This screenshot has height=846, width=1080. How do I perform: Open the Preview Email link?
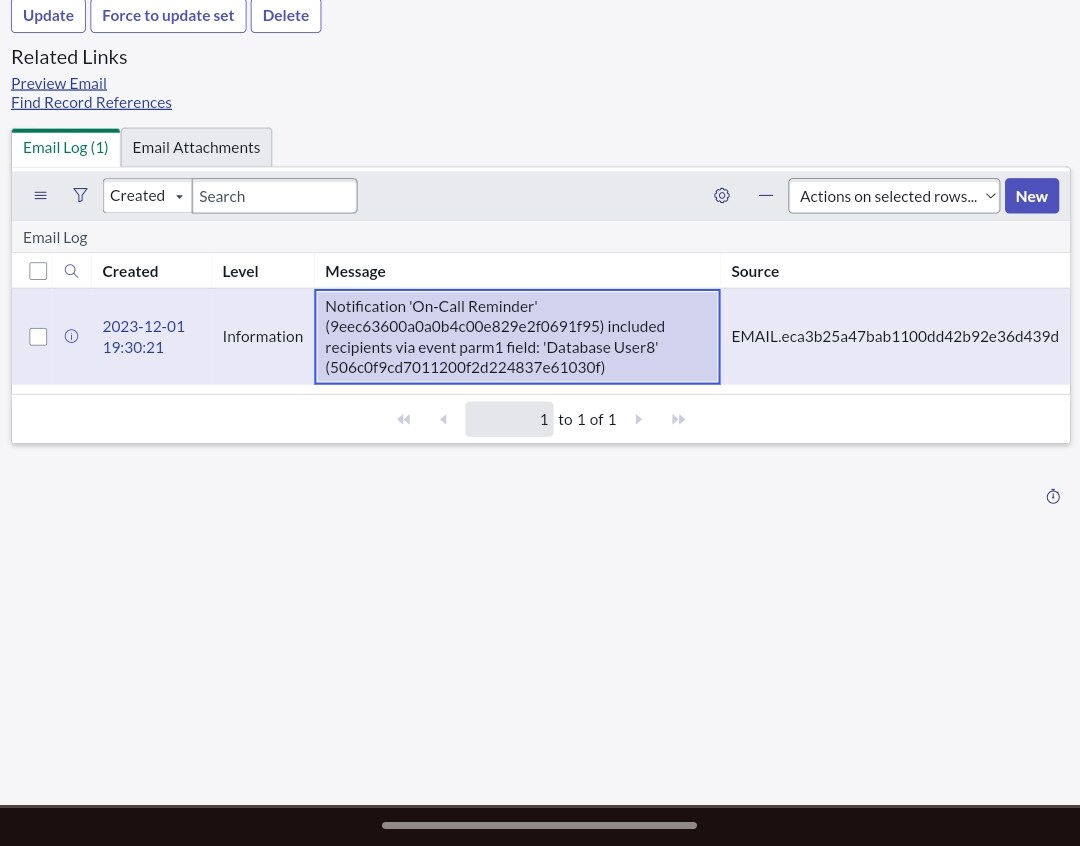(58, 82)
